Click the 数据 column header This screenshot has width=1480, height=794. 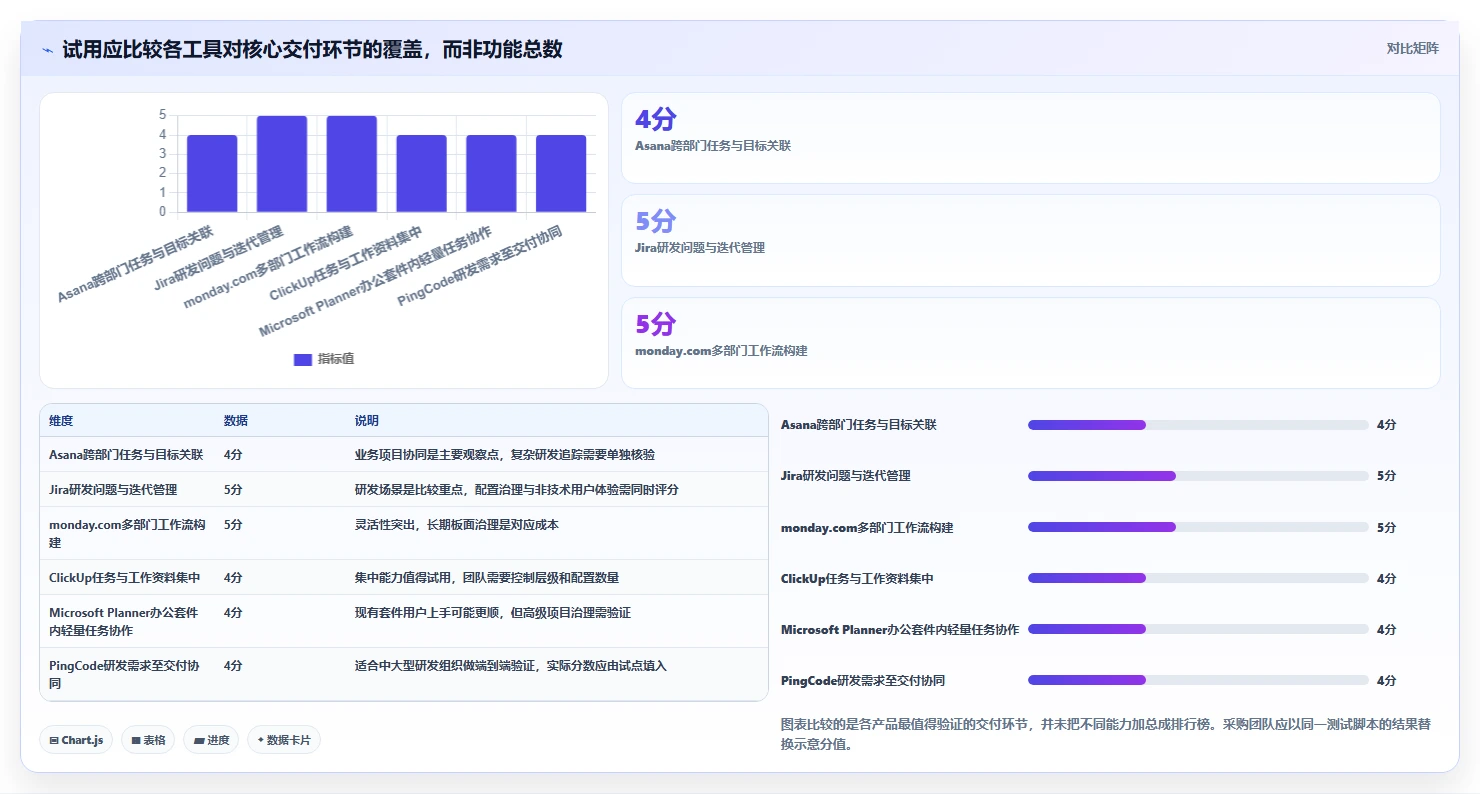236,421
